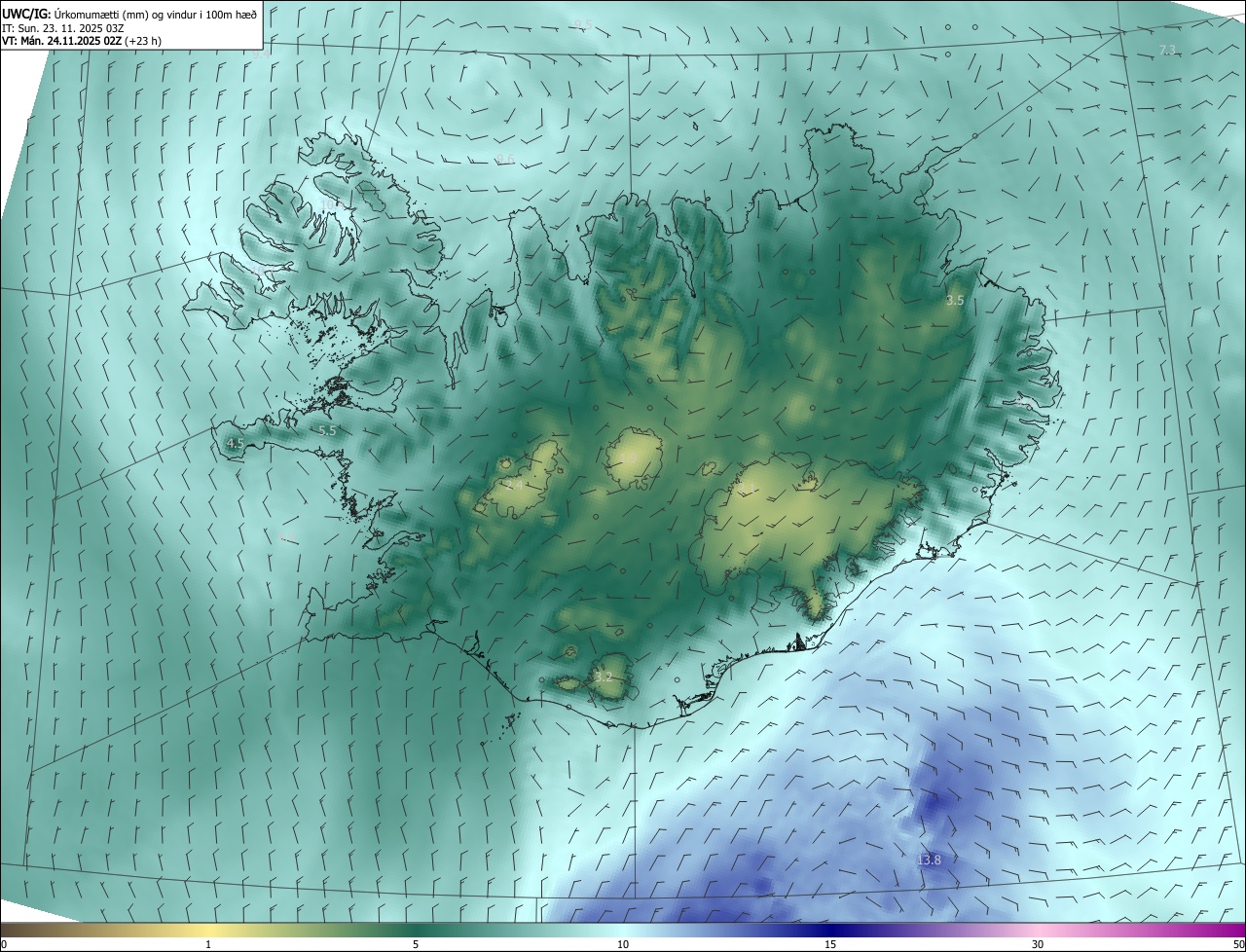The width and height of the screenshot is (1246, 952).
Task: Click the '15' tick on the colour scale
Action: click(830, 944)
